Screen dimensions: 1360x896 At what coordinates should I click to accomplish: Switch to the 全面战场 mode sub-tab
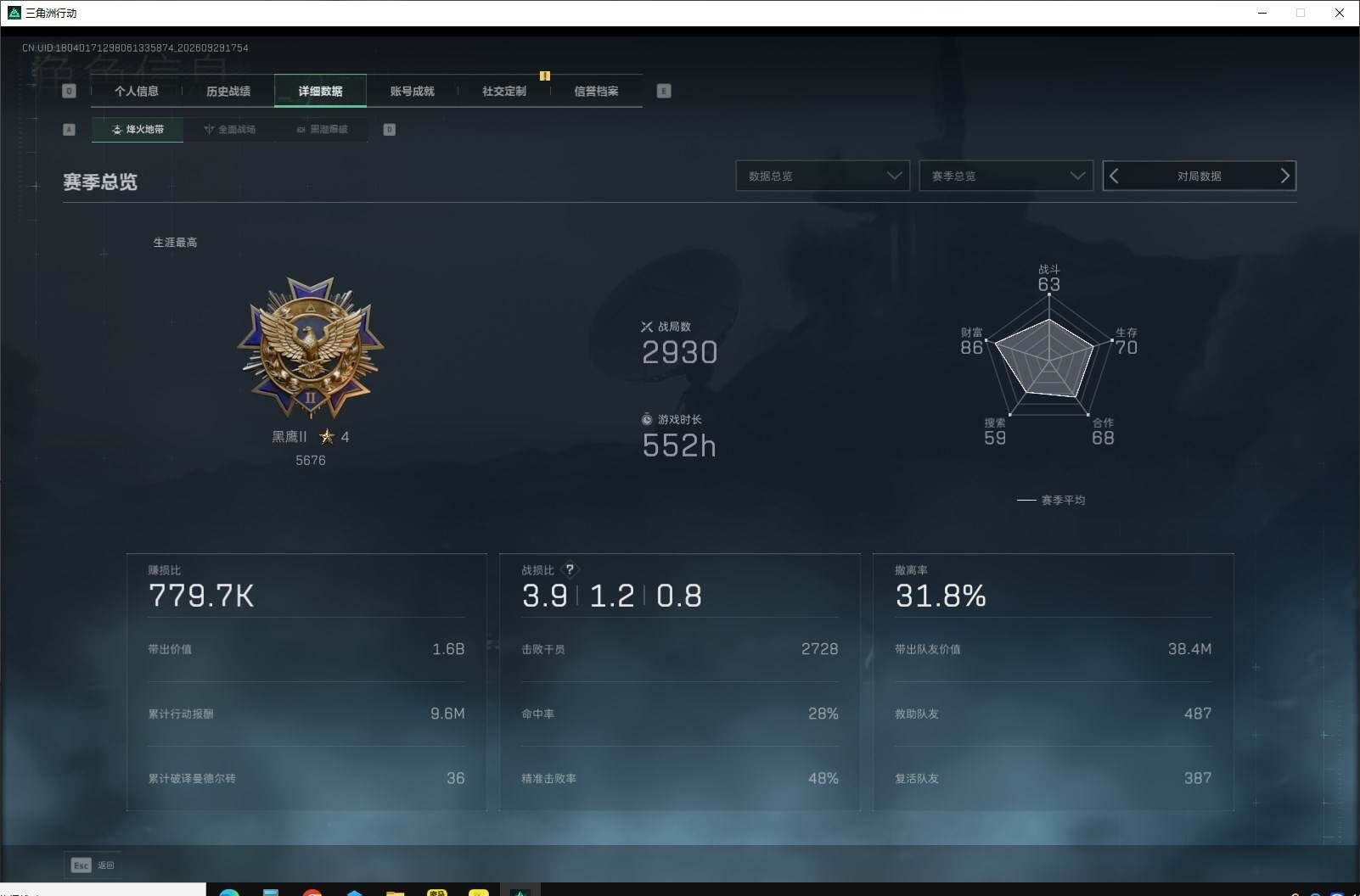[x=229, y=129]
